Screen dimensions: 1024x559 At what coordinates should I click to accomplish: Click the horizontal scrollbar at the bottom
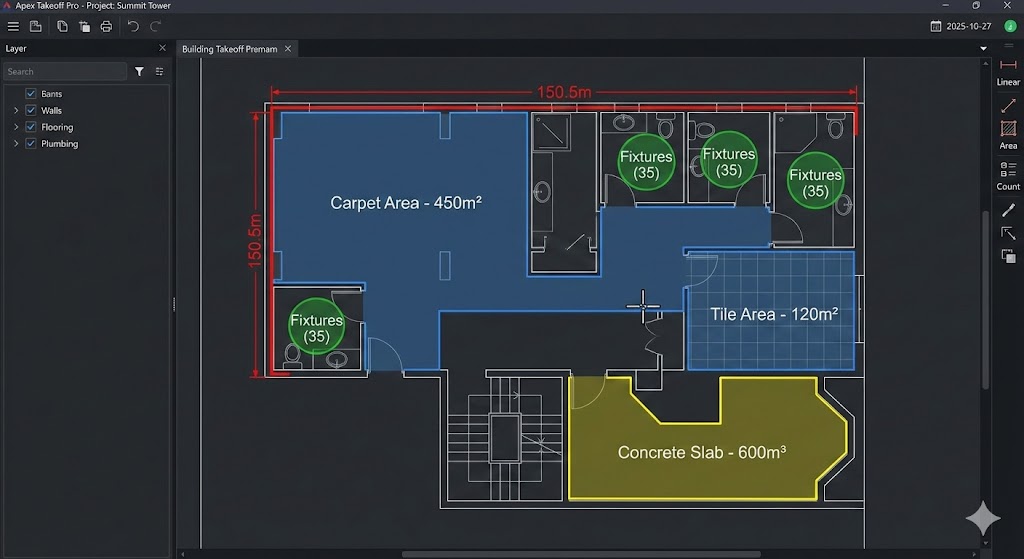coord(580,553)
